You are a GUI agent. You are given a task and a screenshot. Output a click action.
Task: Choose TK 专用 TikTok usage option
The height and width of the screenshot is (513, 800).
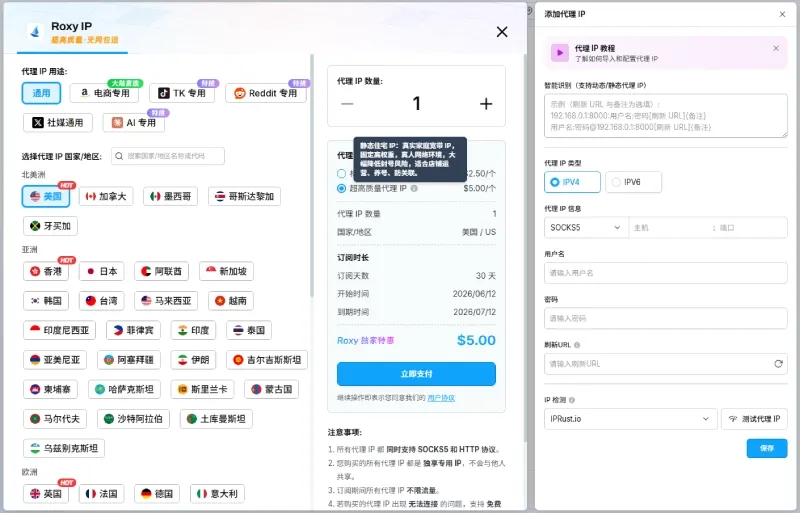tap(182, 93)
